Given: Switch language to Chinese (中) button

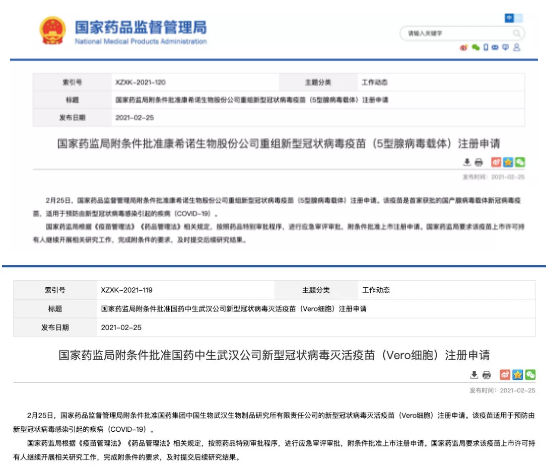Looking at the screenshot, I should (x=509, y=18).
